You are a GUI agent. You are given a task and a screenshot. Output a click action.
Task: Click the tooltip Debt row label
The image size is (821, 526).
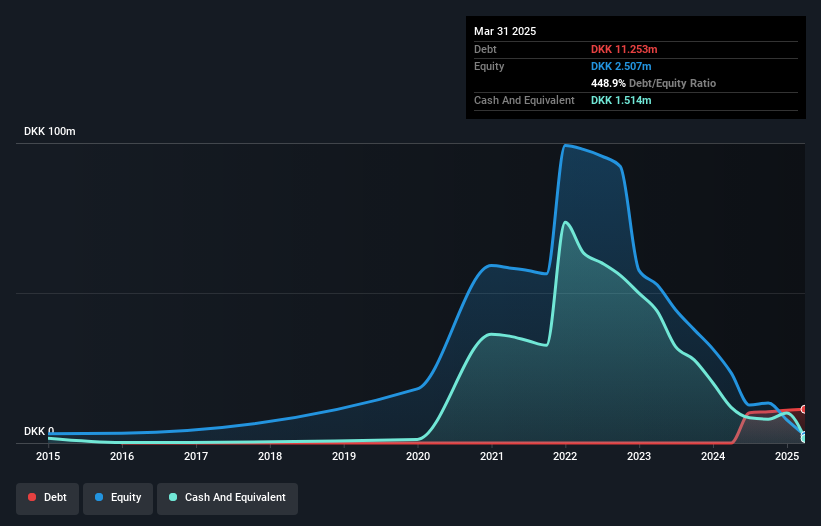click(x=485, y=49)
